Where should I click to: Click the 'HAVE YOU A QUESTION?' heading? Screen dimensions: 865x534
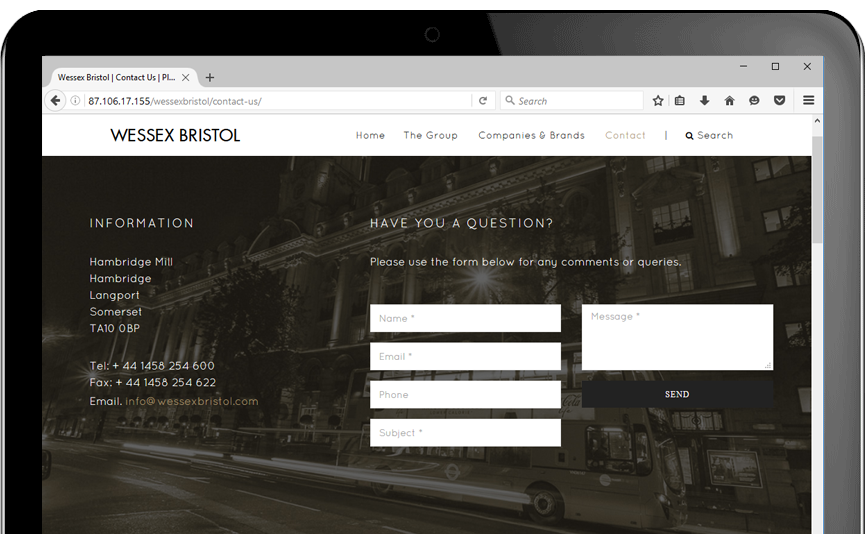pyautogui.click(x=461, y=223)
